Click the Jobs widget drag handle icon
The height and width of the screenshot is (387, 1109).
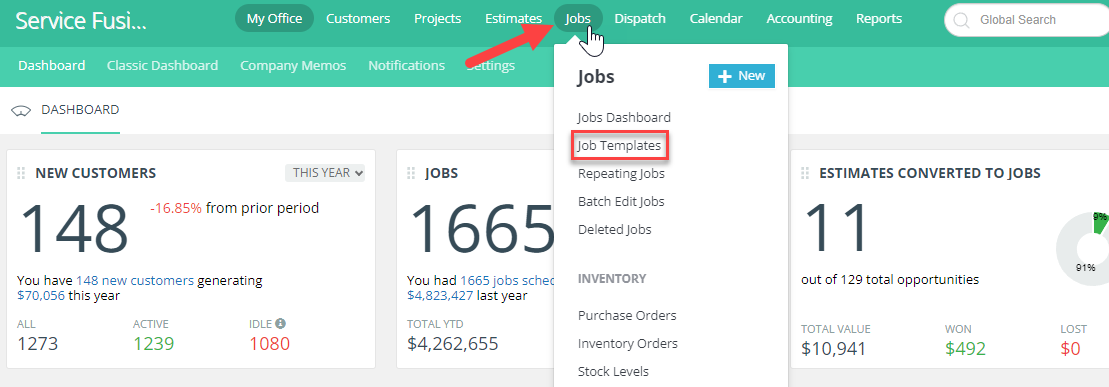click(x=412, y=173)
